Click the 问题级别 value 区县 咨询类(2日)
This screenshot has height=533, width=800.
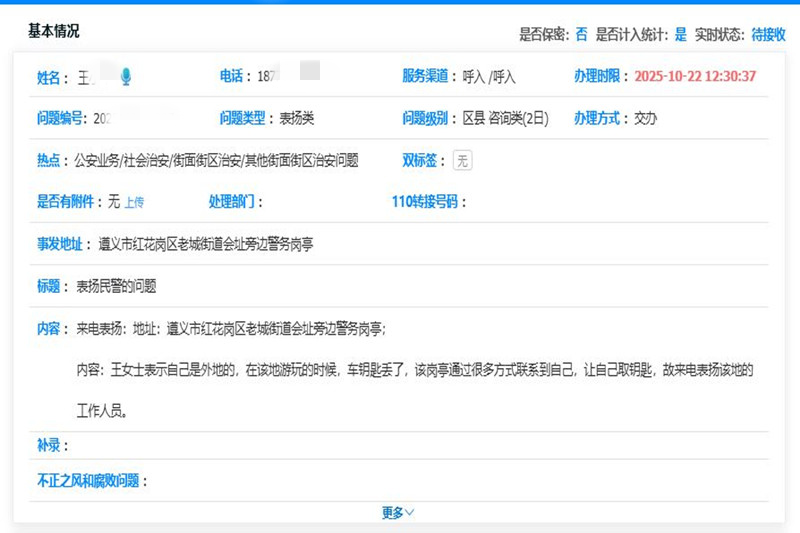pyautogui.click(x=505, y=118)
